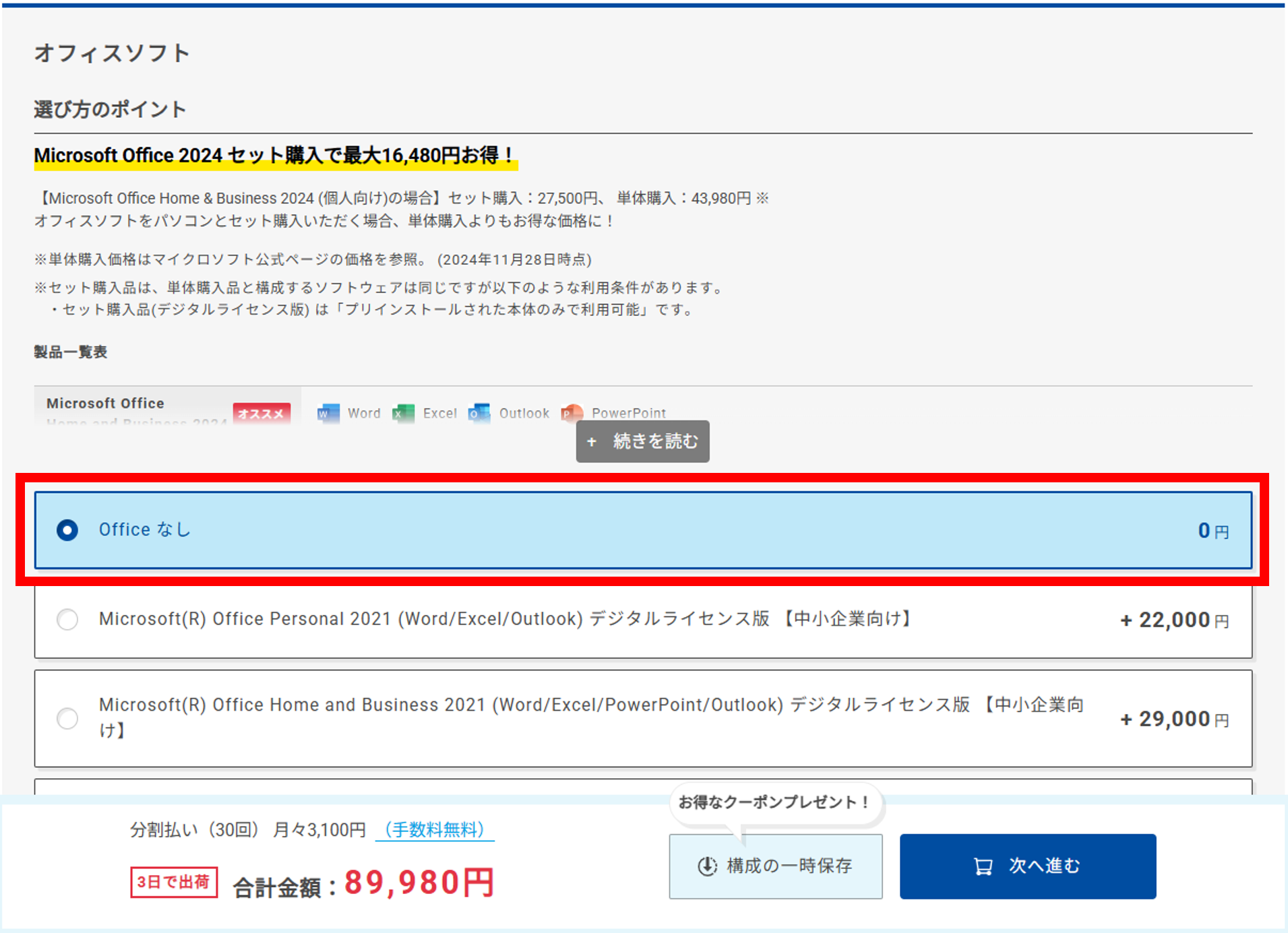Click the 'オフィスソフト' section heading
1288x933 pixels.
click(112, 53)
